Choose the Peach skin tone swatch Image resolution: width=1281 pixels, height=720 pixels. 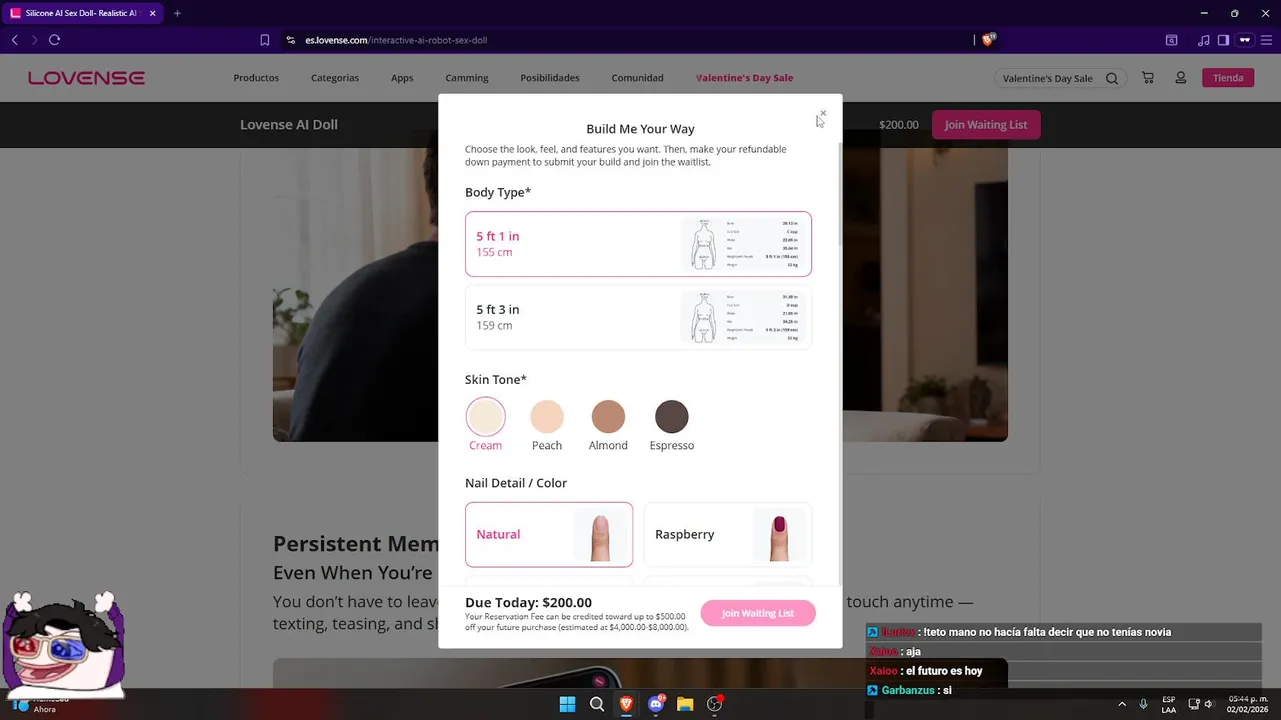[x=547, y=417]
